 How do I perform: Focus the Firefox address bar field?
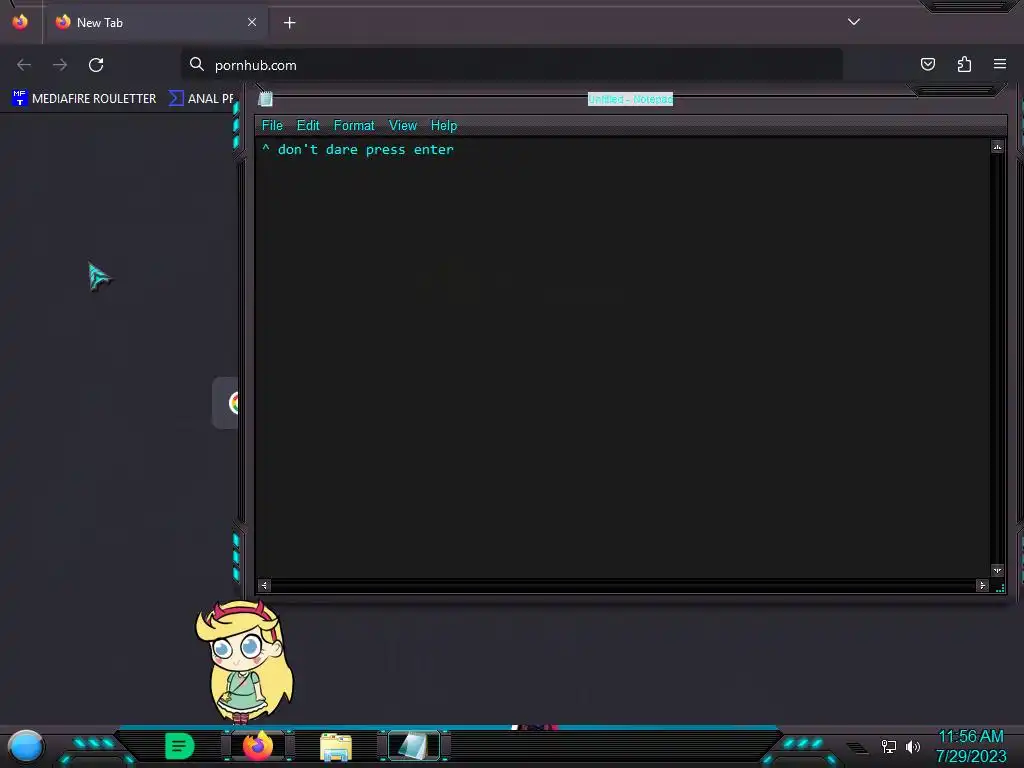coord(511,65)
